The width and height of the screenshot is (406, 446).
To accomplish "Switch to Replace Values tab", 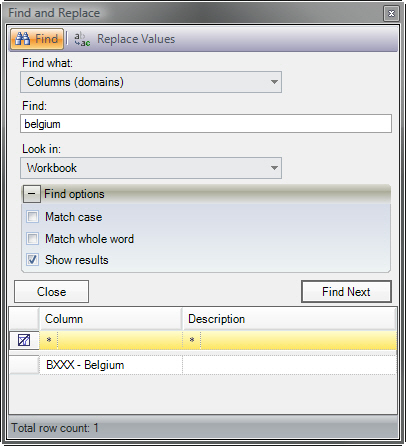I will click(125, 39).
